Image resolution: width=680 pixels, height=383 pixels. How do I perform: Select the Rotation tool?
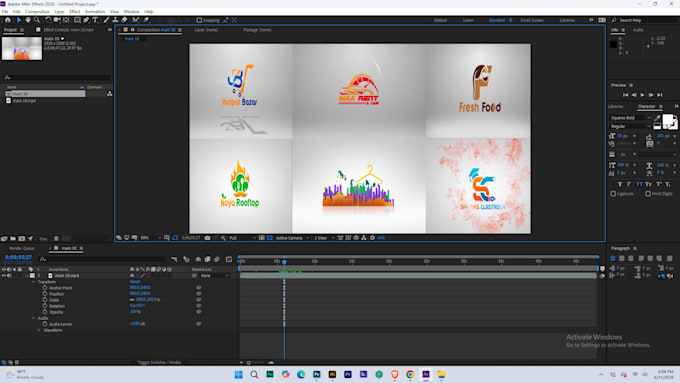coord(48,20)
